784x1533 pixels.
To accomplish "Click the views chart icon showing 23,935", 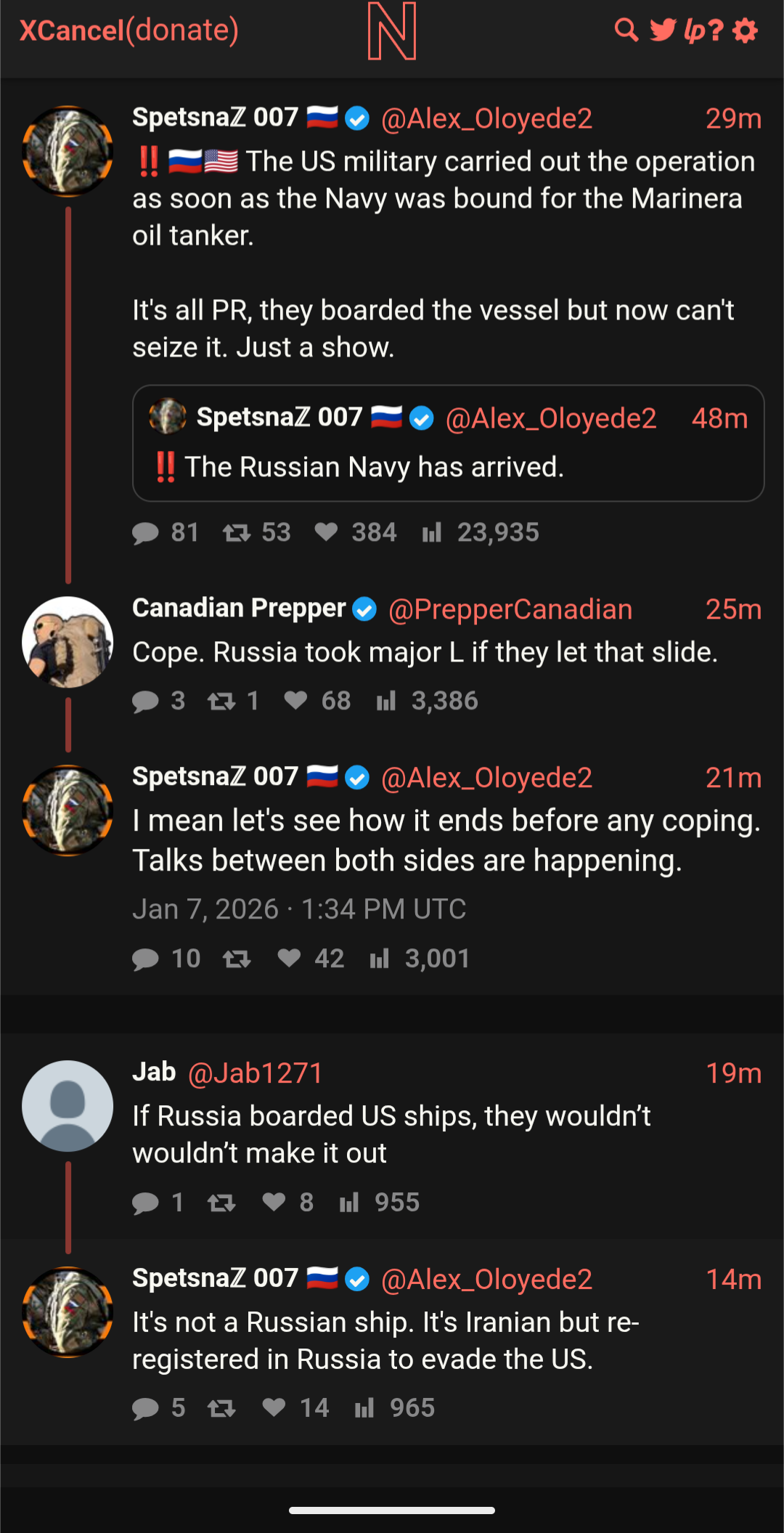I will coord(432,533).
